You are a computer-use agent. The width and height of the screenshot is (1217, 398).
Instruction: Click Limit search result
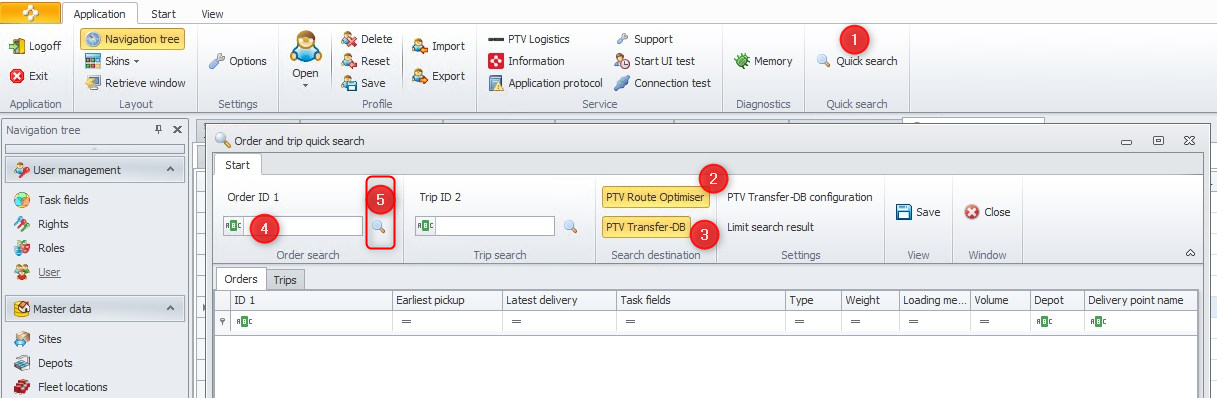770,227
